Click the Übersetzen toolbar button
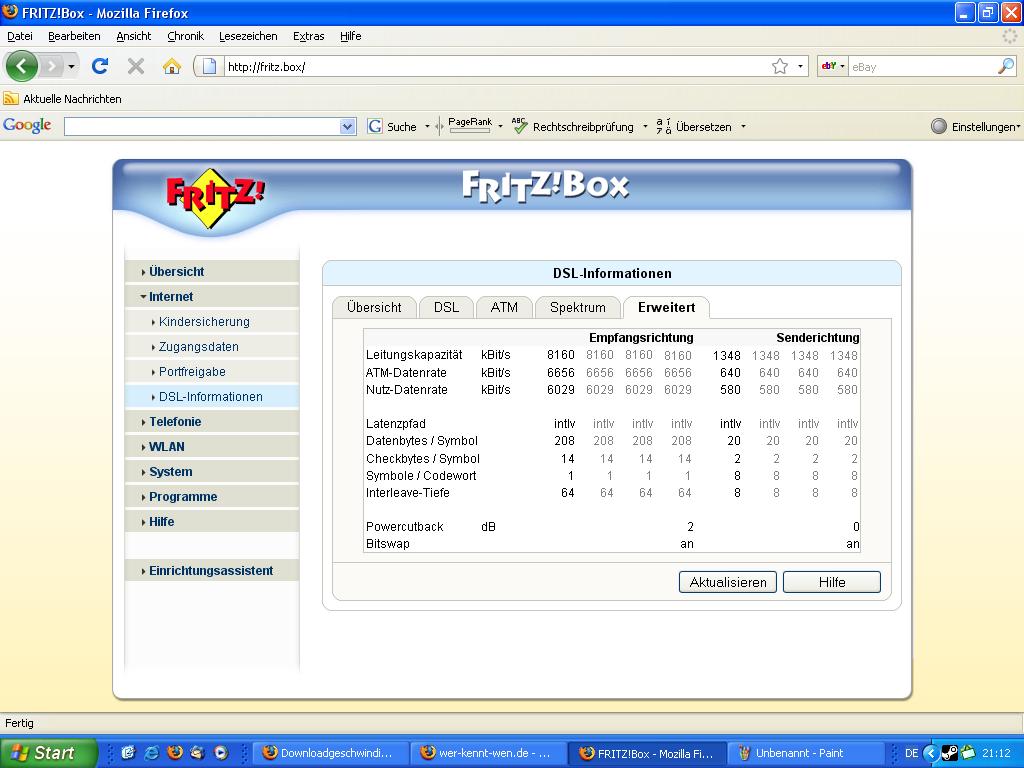Image resolution: width=1024 pixels, height=768 pixels. [694, 127]
